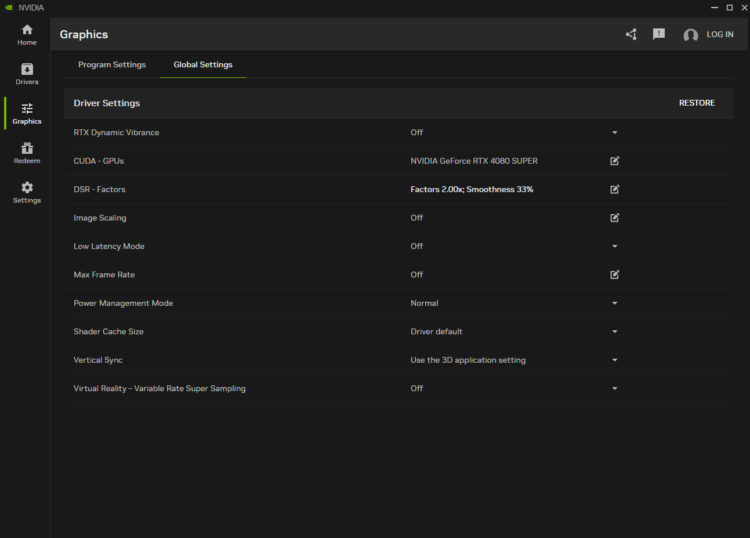Click the user account avatar icon
Viewport: 750px width, 538px height.
coord(690,35)
